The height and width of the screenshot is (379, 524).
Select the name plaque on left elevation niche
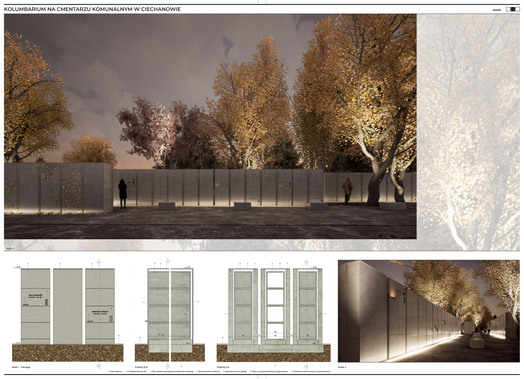36,296
